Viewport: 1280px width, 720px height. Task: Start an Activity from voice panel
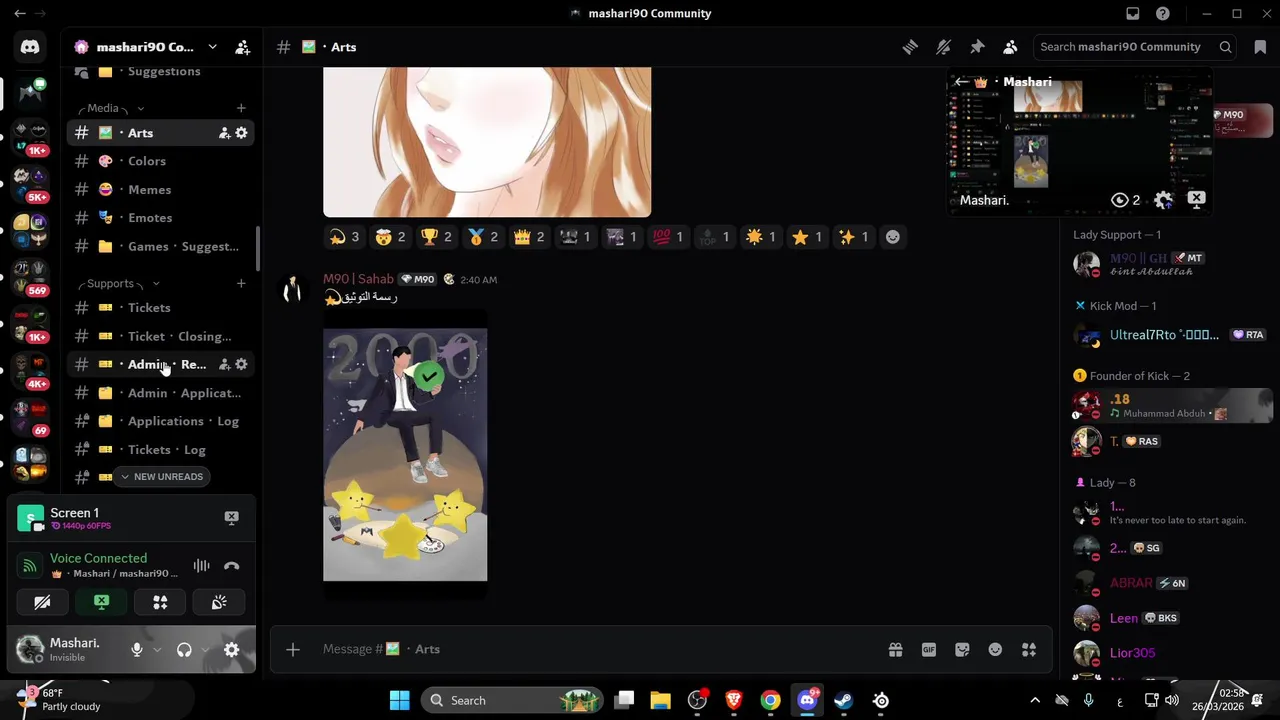[160, 602]
